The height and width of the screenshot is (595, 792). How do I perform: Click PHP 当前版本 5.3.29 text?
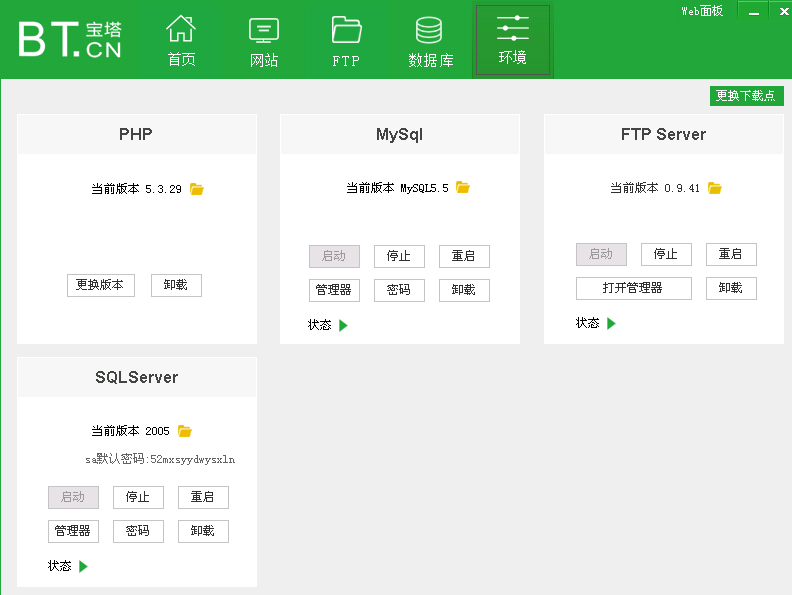(136, 189)
